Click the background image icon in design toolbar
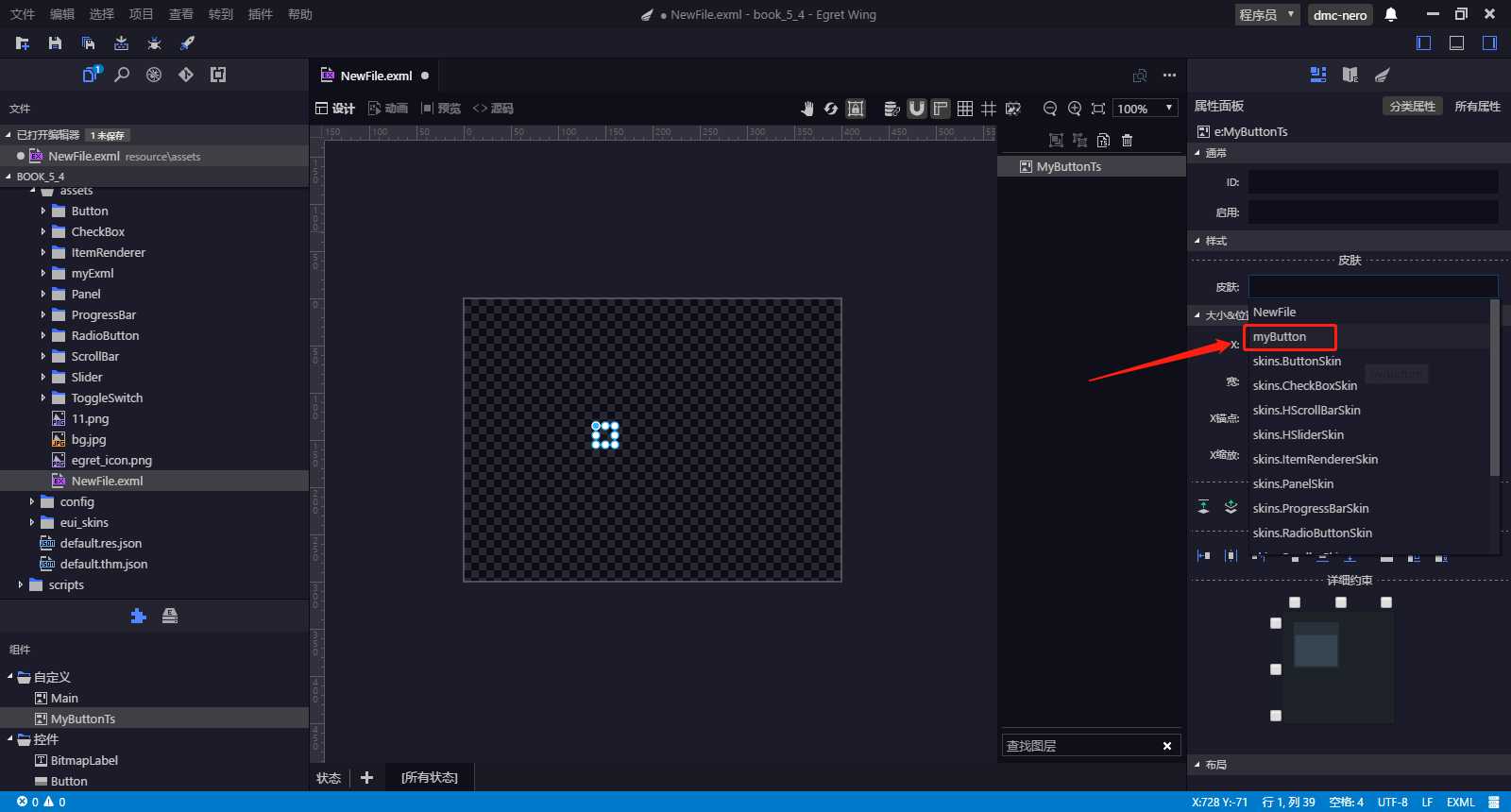This screenshot has height=812, width=1511. coord(1013,109)
